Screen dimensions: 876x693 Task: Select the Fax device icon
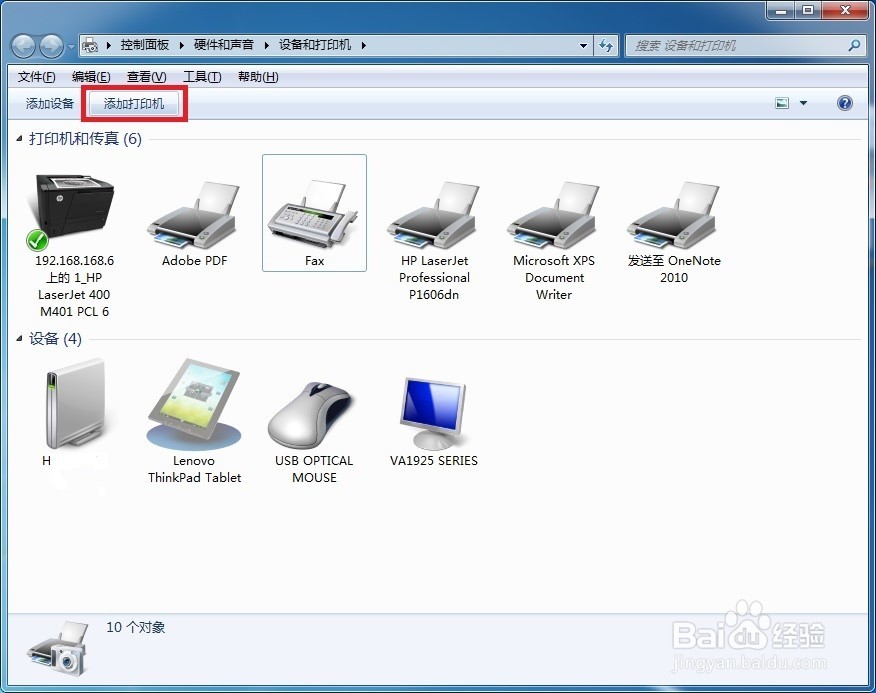point(313,214)
